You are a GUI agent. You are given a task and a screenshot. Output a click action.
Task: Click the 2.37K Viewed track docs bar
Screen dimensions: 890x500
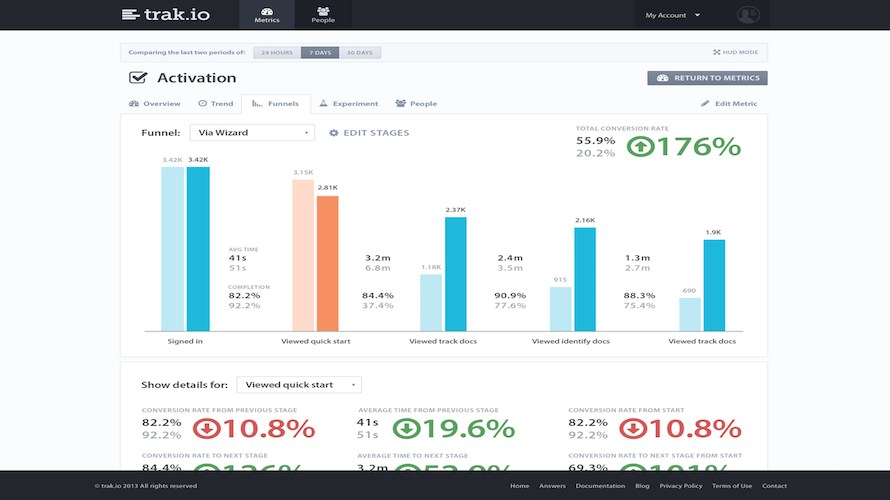click(x=456, y=274)
